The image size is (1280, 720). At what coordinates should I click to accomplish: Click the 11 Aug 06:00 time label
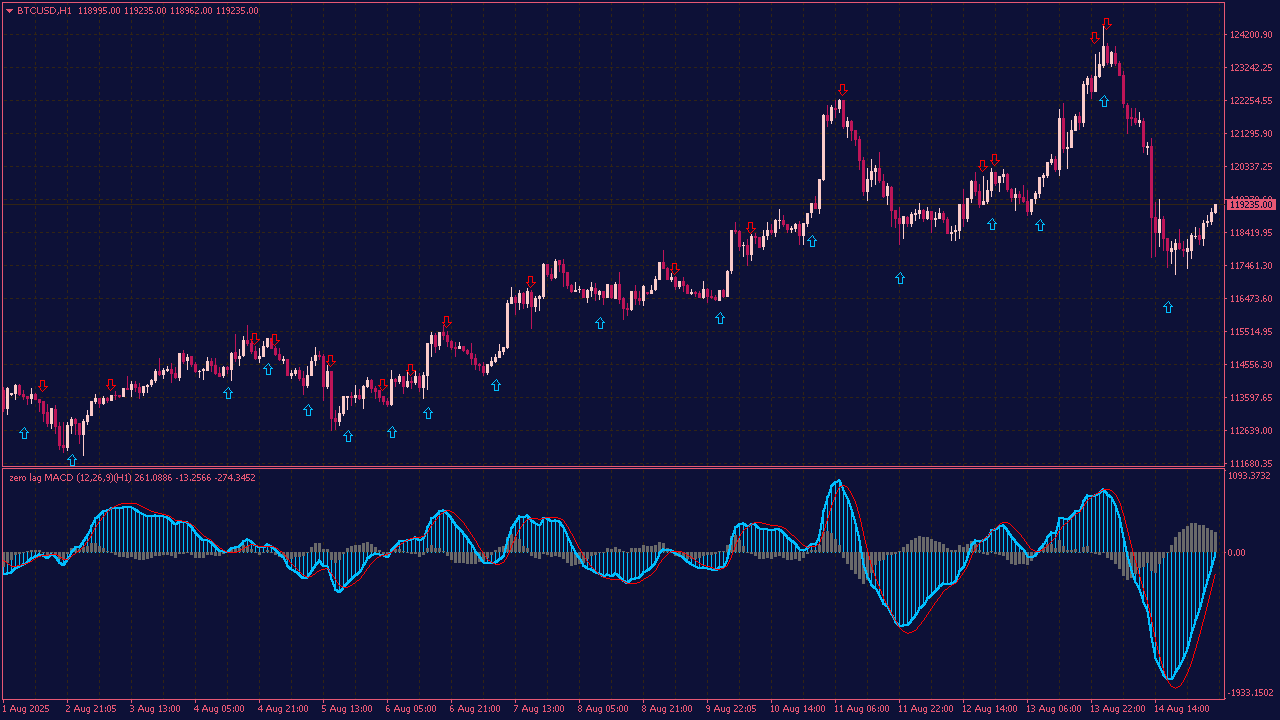click(862, 709)
